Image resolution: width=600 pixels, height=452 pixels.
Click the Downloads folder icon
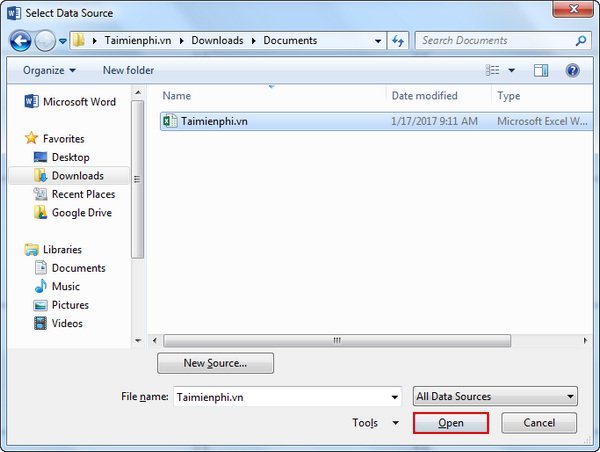click(x=40, y=175)
